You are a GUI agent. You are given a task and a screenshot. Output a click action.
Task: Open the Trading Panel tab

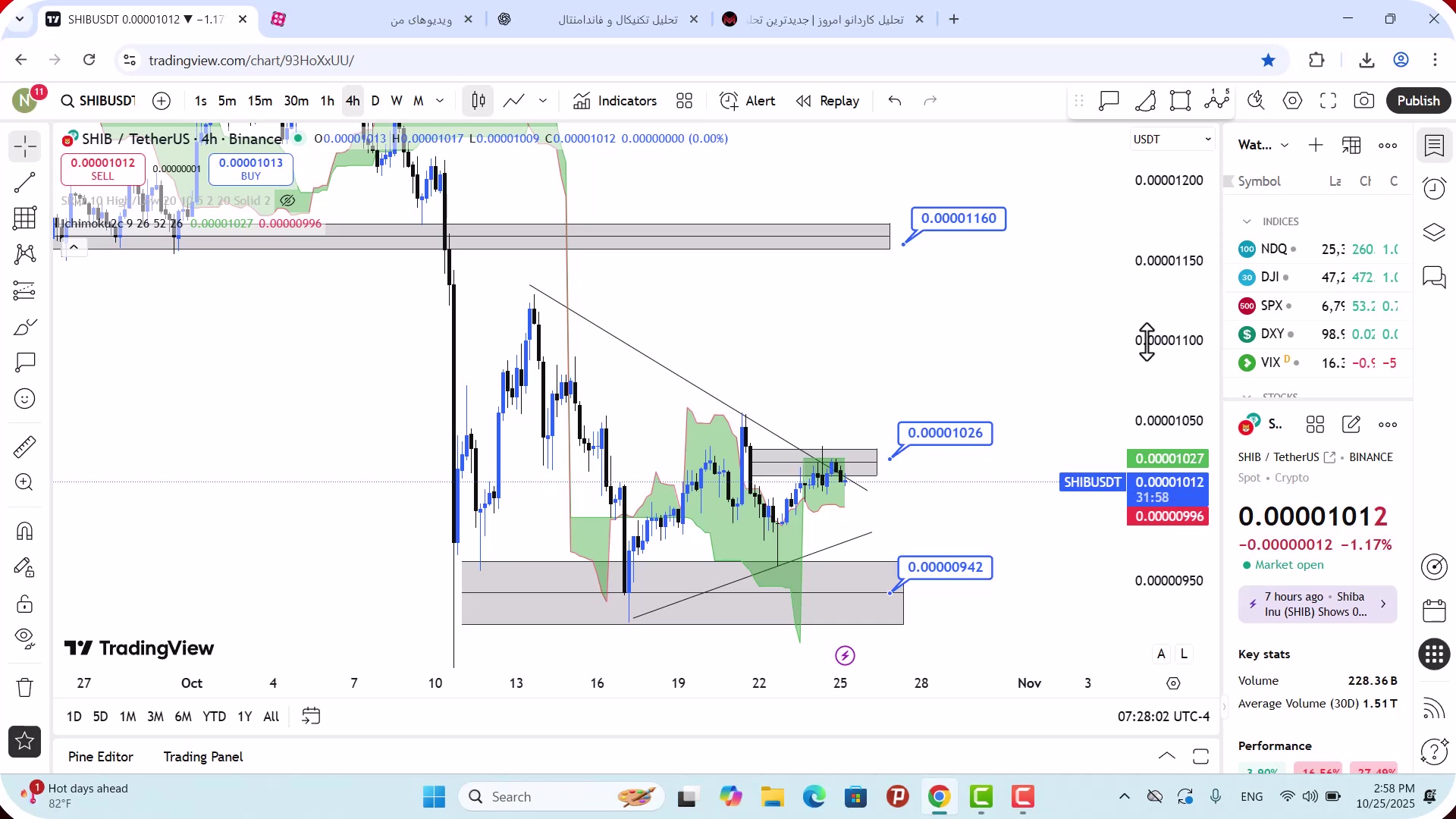pos(203,757)
